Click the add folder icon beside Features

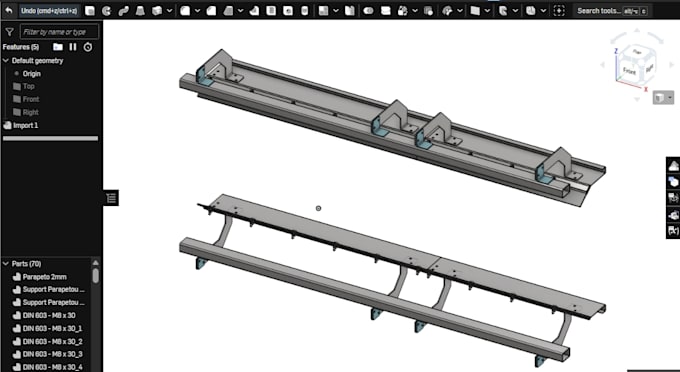tap(58, 47)
